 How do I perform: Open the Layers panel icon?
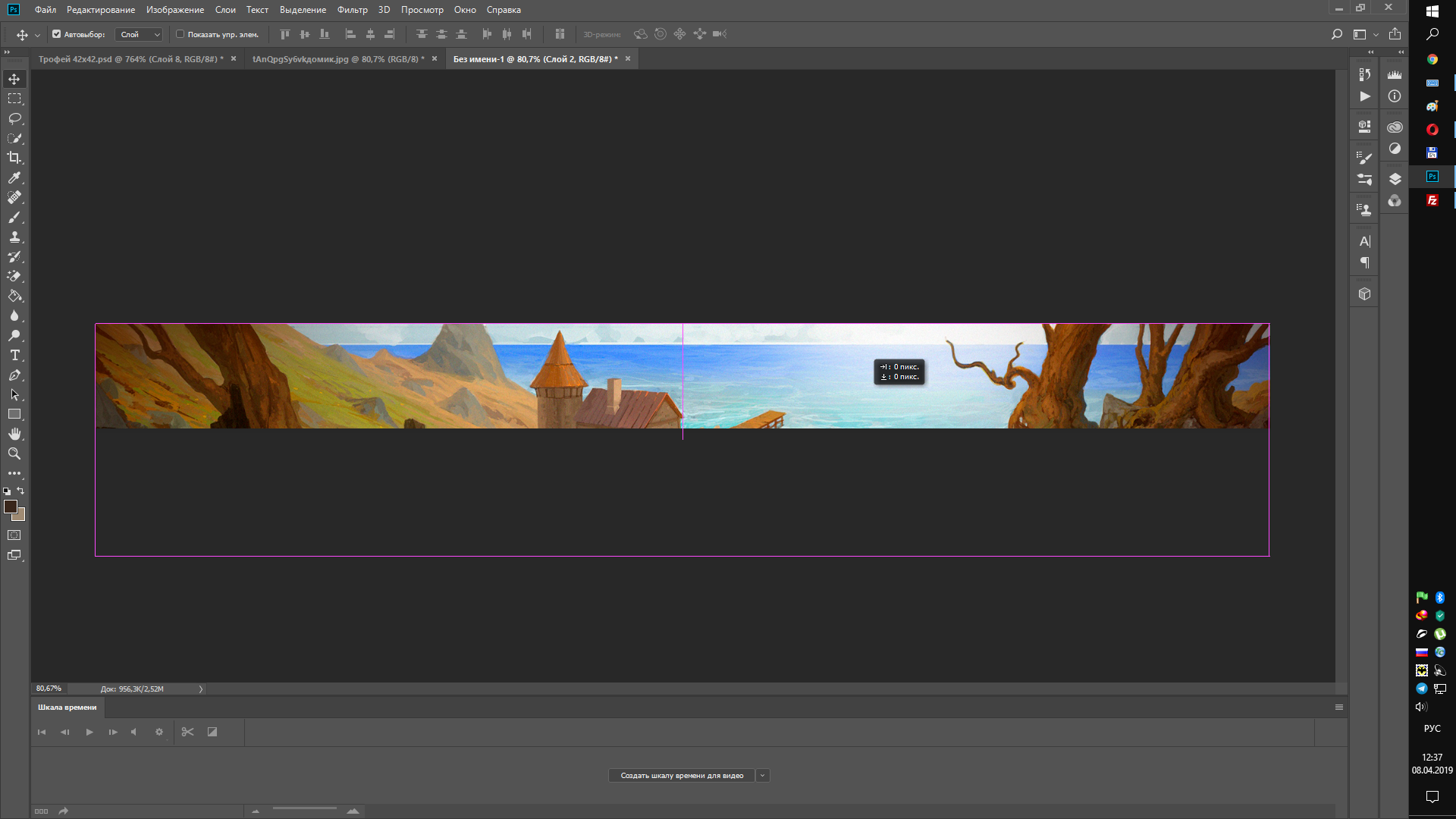point(1395,179)
